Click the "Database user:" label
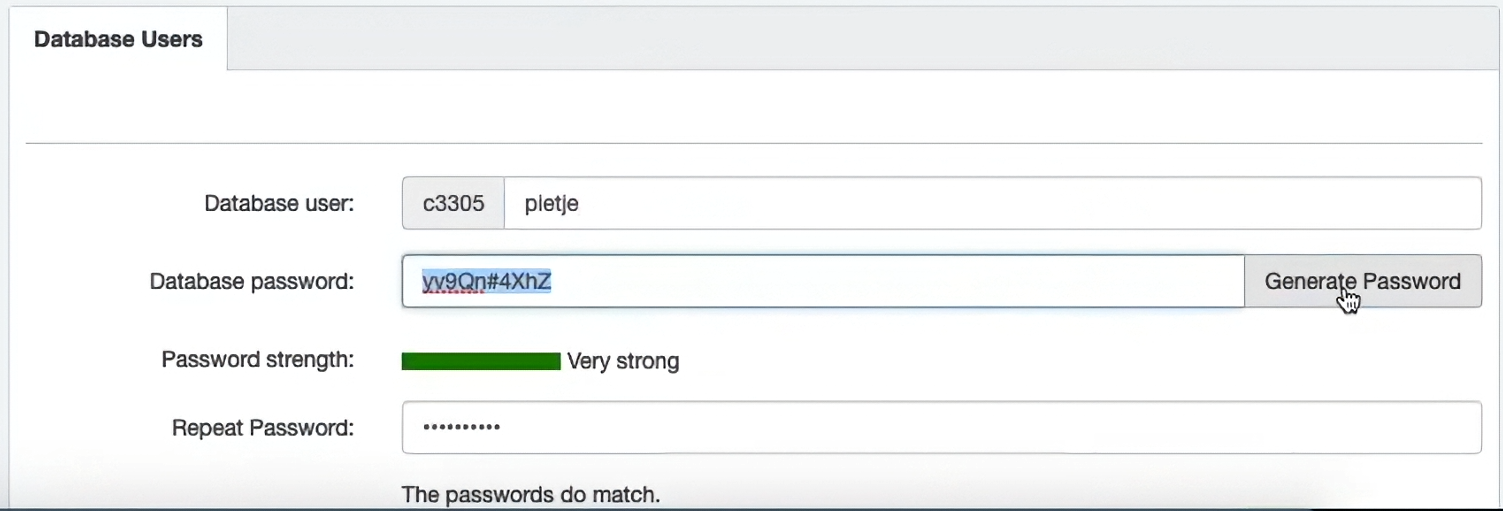Viewport: 1503px width, 511px height. (x=279, y=204)
